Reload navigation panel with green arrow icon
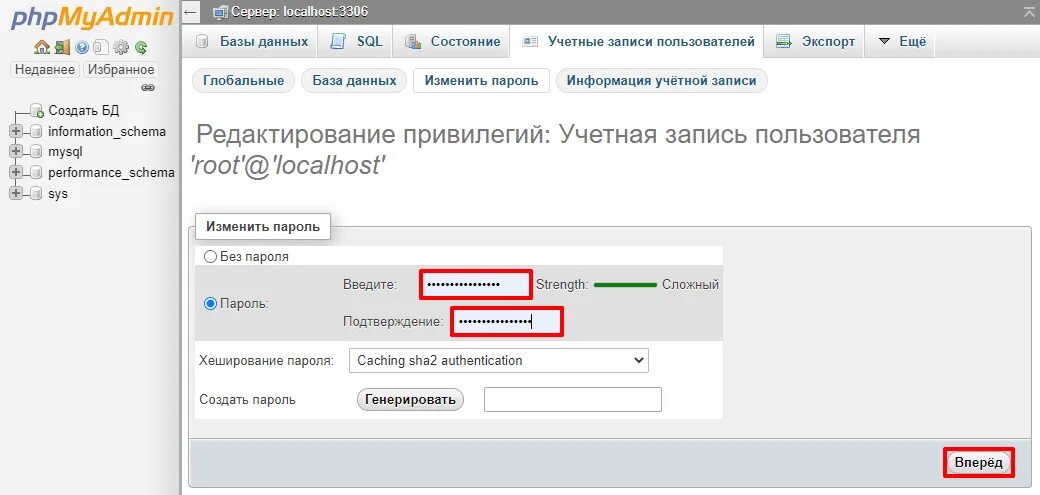This screenshot has height=495, width=1040. (x=141, y=48)
